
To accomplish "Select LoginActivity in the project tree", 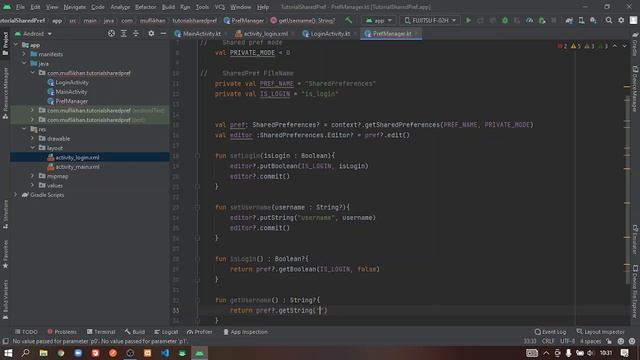I will [72, 82].
